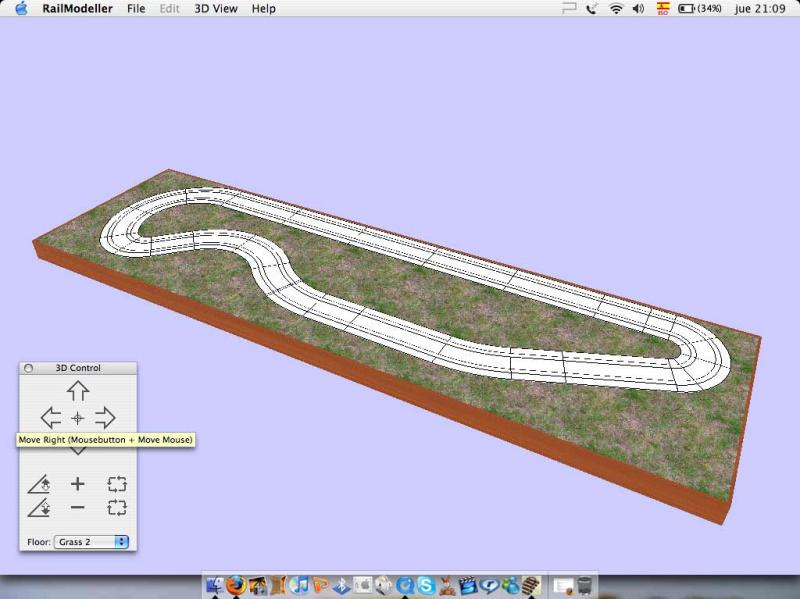Zoom in with the plus icon
The width and height of the screenshot is (800, 599).
click(x=78, y=484)
